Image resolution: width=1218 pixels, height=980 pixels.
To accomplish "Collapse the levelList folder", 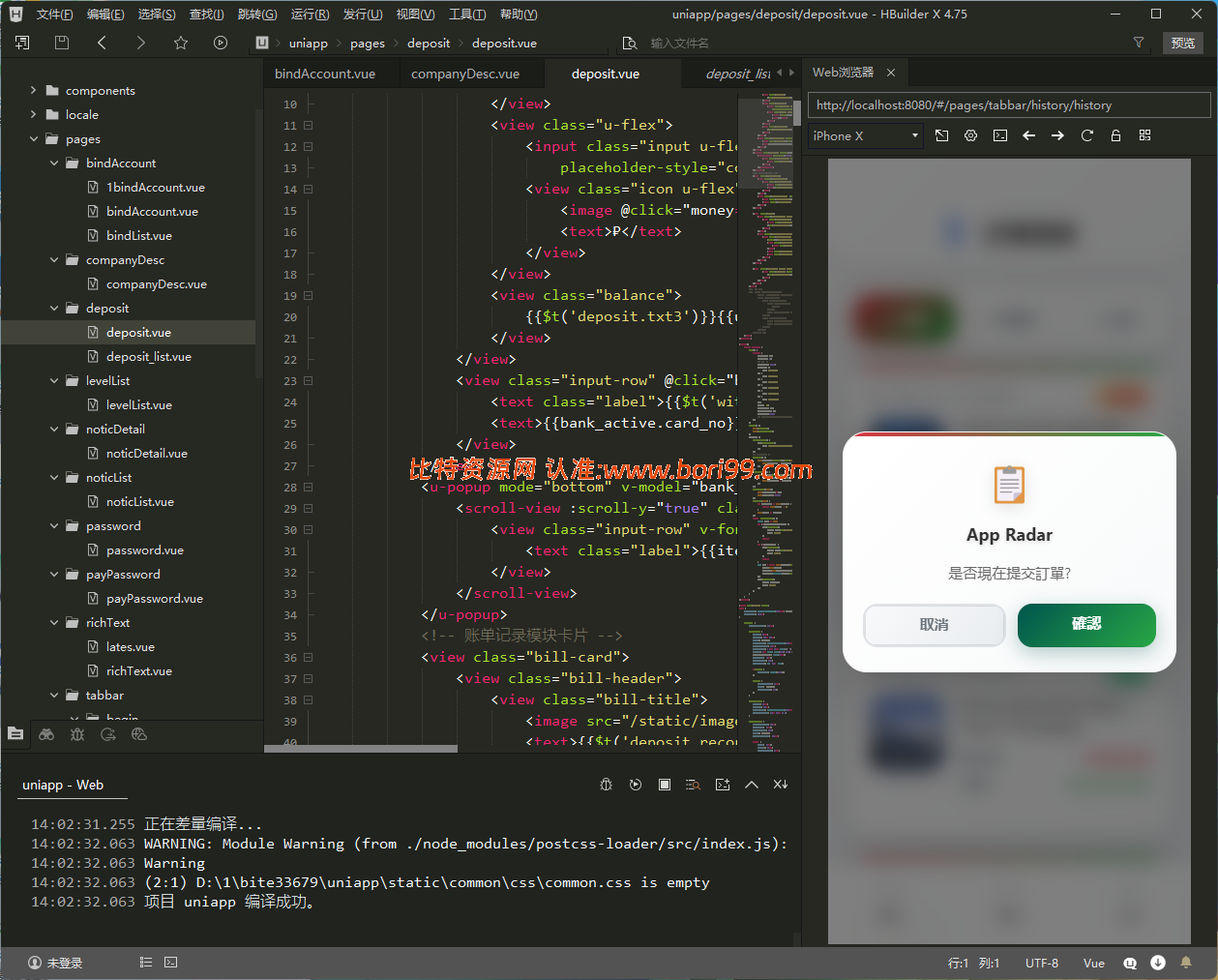I will (x=54, y=380).
